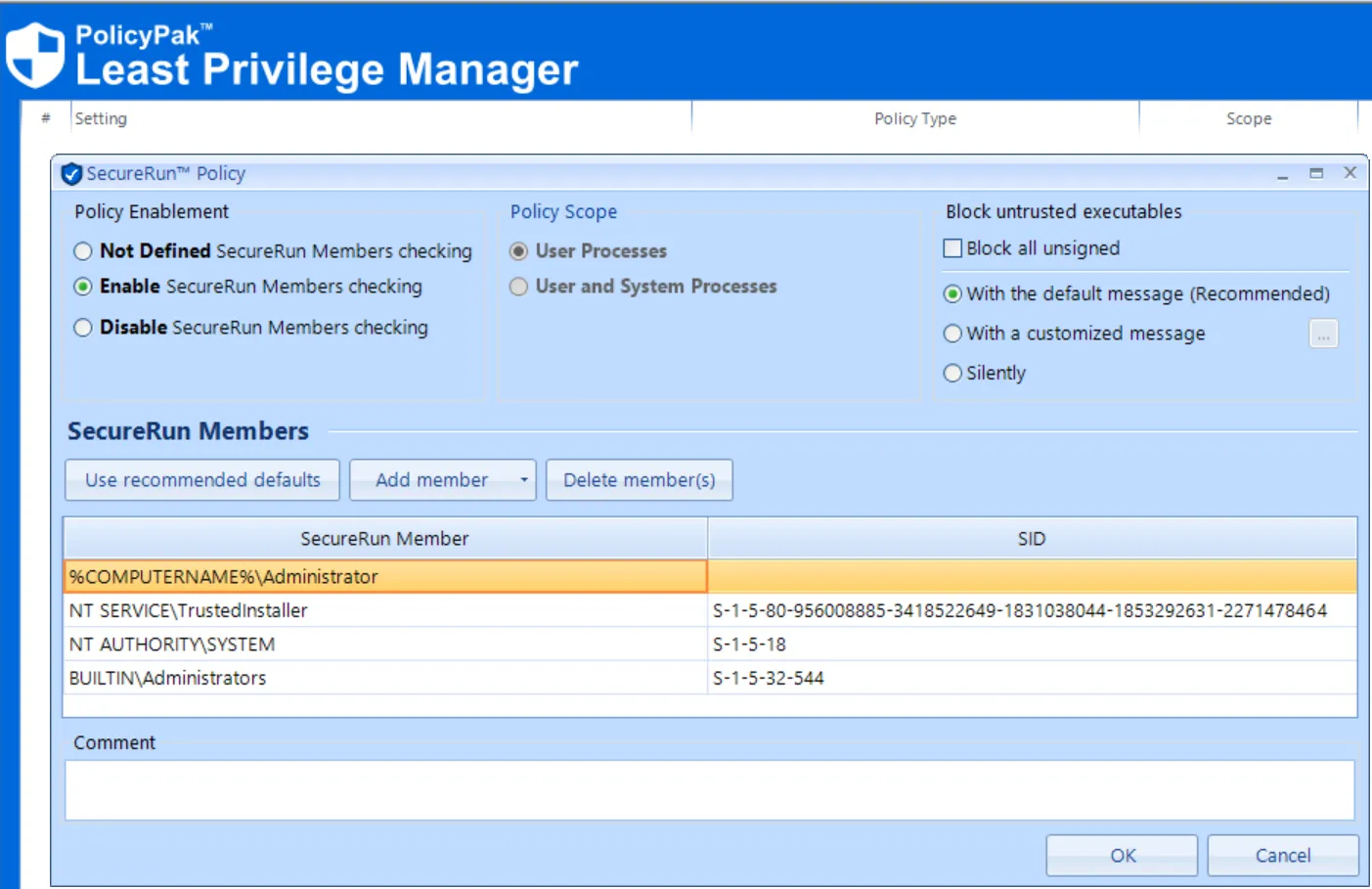Click the SecureRun Policy shield icon

click(71, 174)
